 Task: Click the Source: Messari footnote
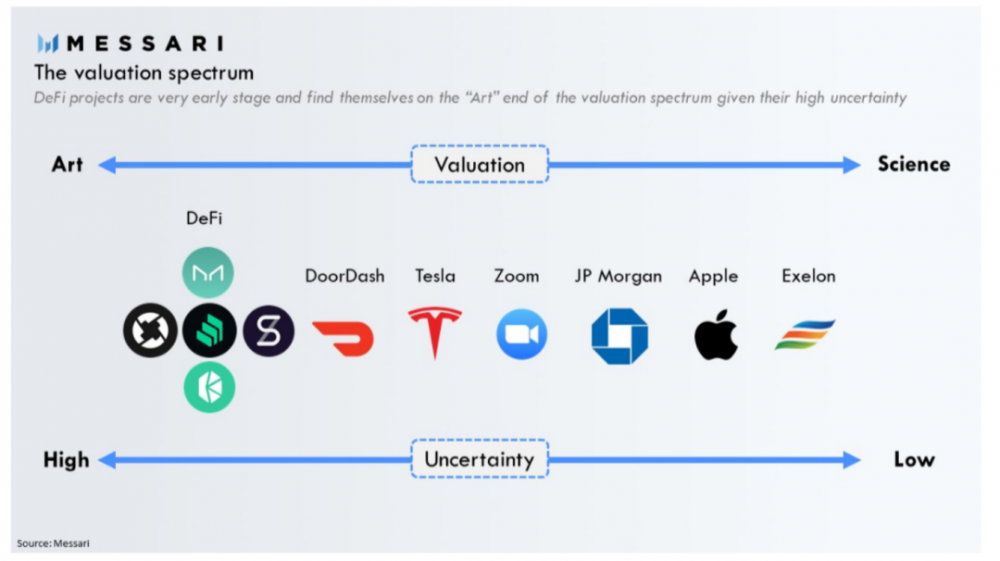click(x=53, y=543)
